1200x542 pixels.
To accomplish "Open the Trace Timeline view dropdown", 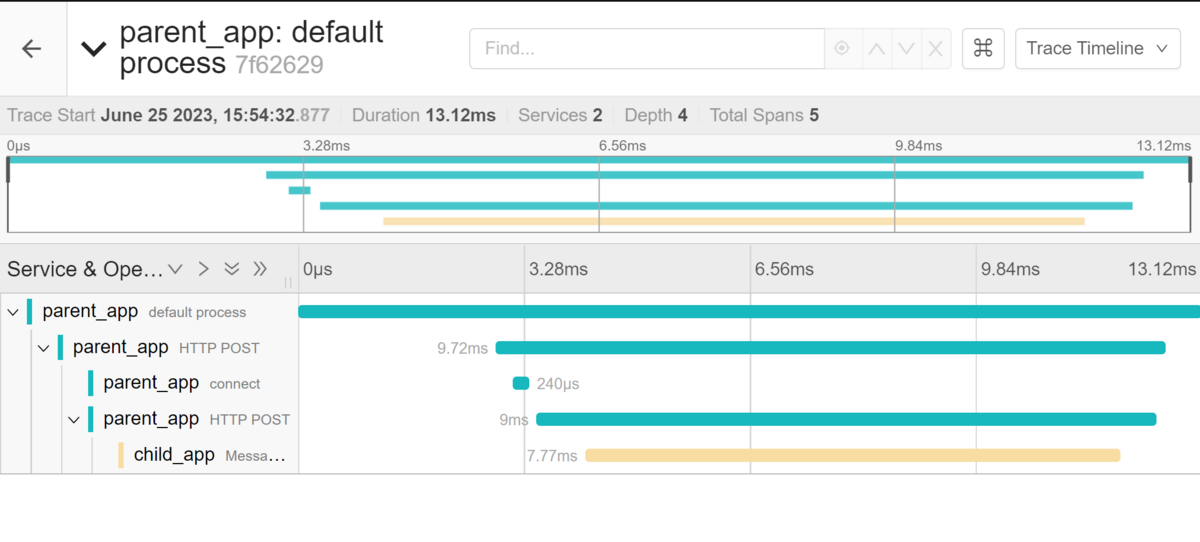I will pos(1097,48).
